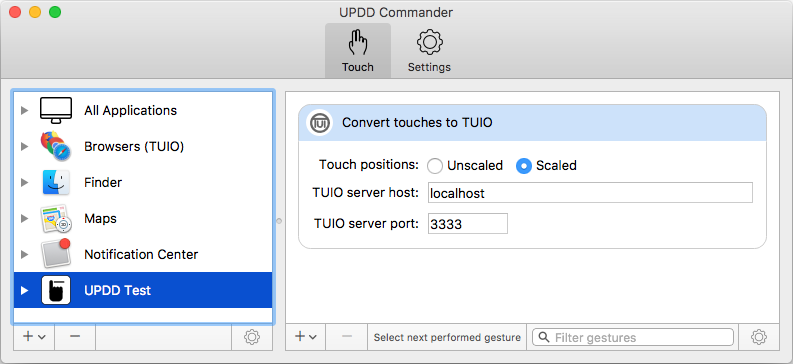The image size is (793, 364).
Task: Click Select next performed gesture button
Action: 447,337
